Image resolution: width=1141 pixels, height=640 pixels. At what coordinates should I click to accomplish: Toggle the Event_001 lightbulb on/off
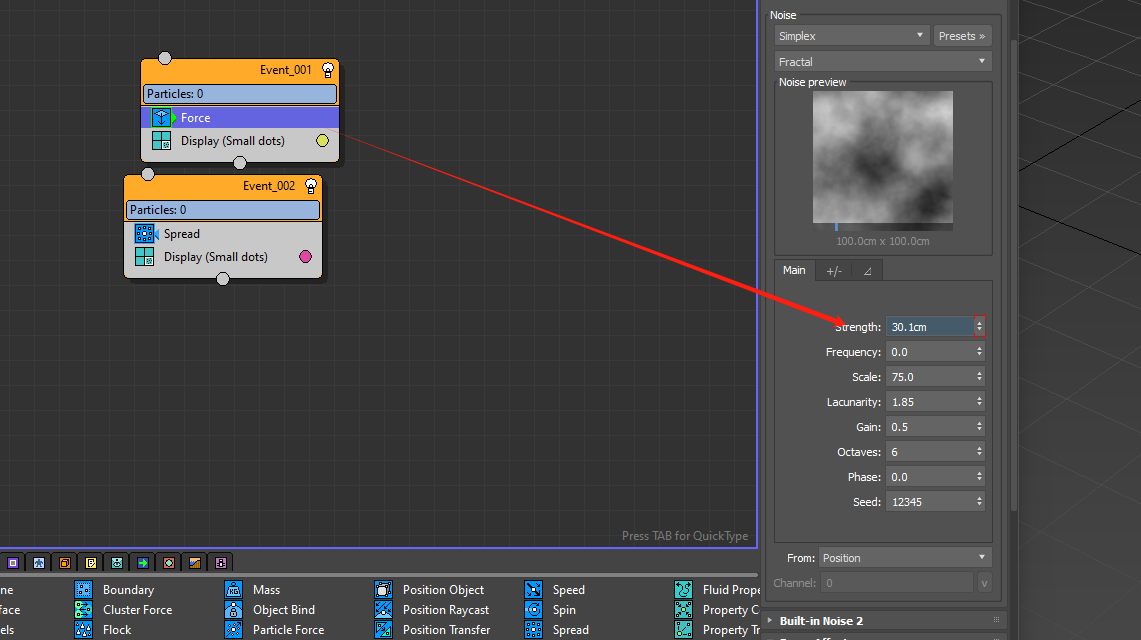point(327,70)
